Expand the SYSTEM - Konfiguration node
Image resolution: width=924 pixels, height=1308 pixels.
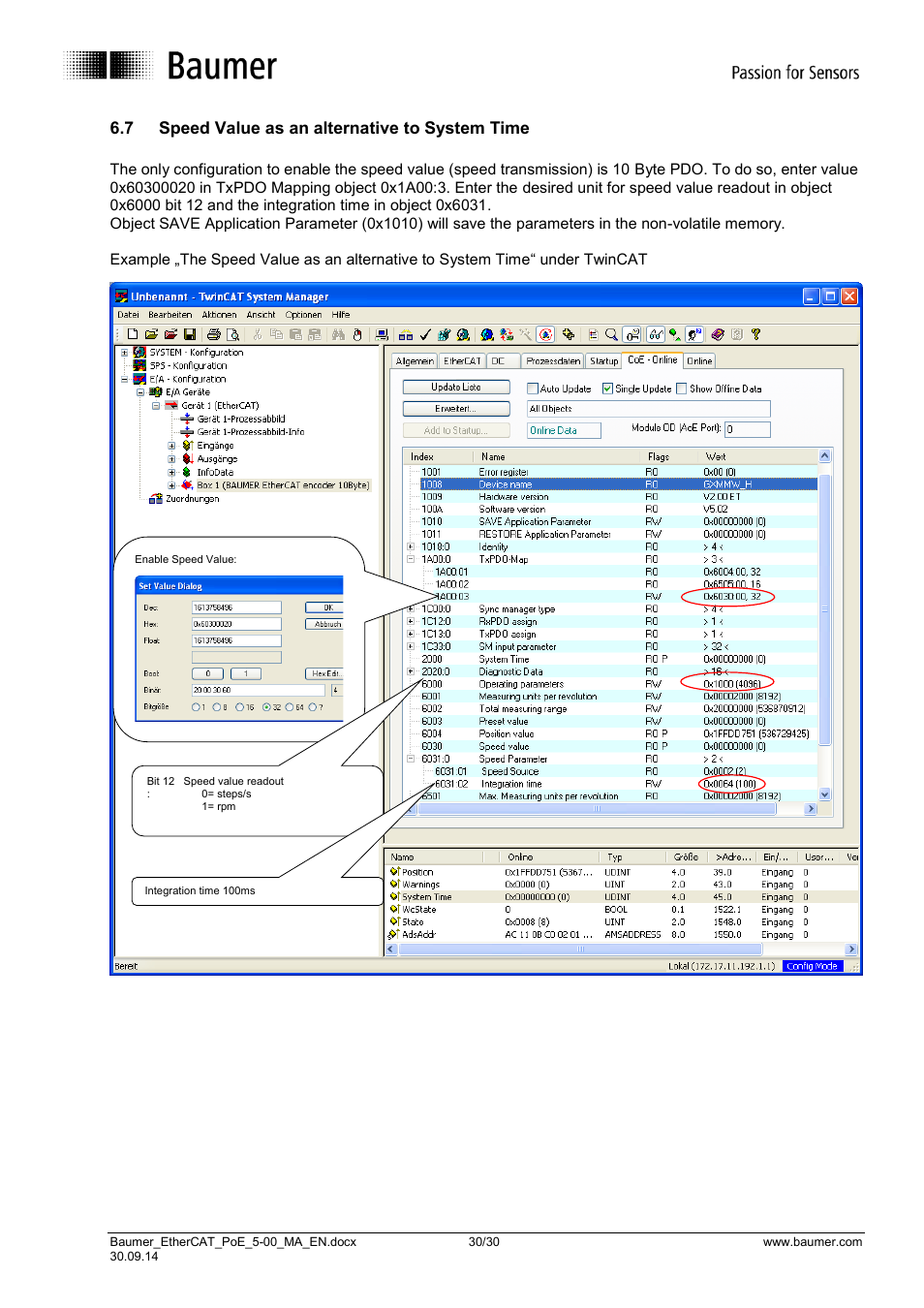125,353
